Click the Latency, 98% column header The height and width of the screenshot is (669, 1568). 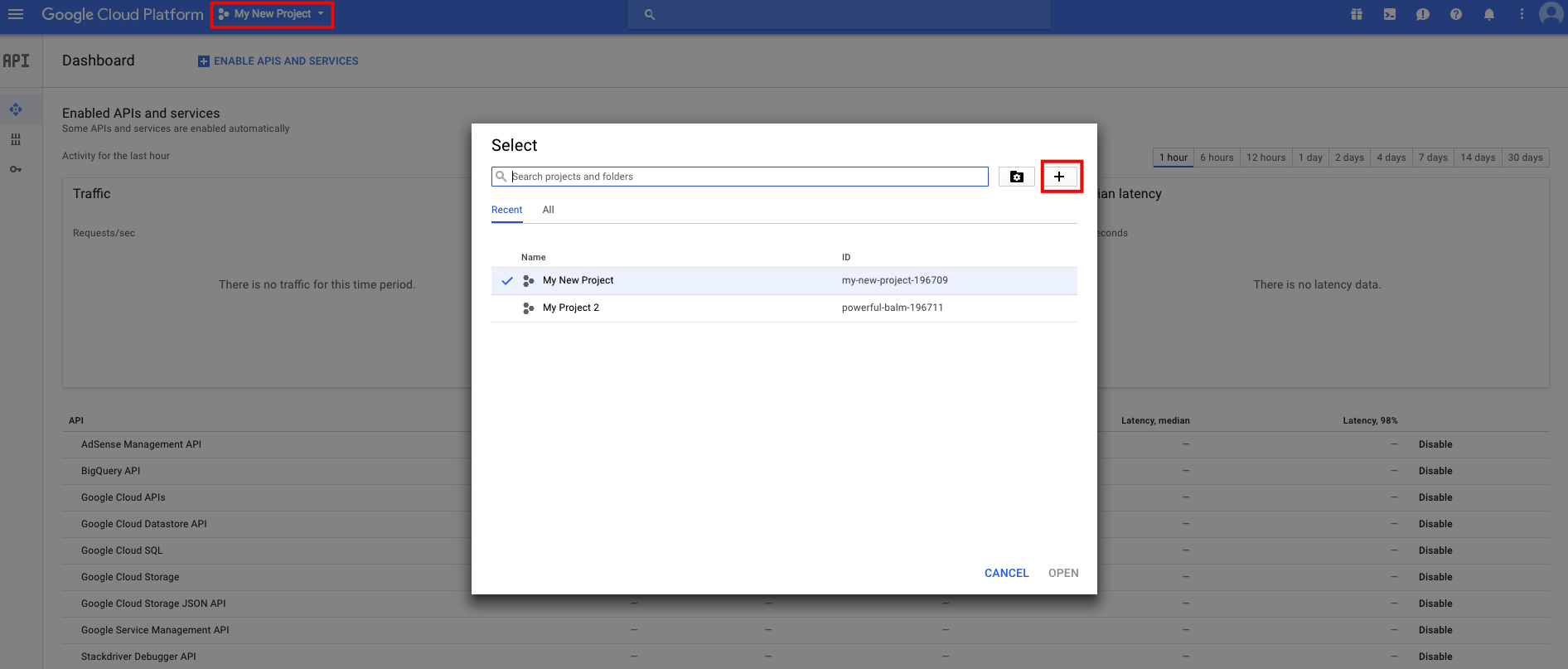1370,420
